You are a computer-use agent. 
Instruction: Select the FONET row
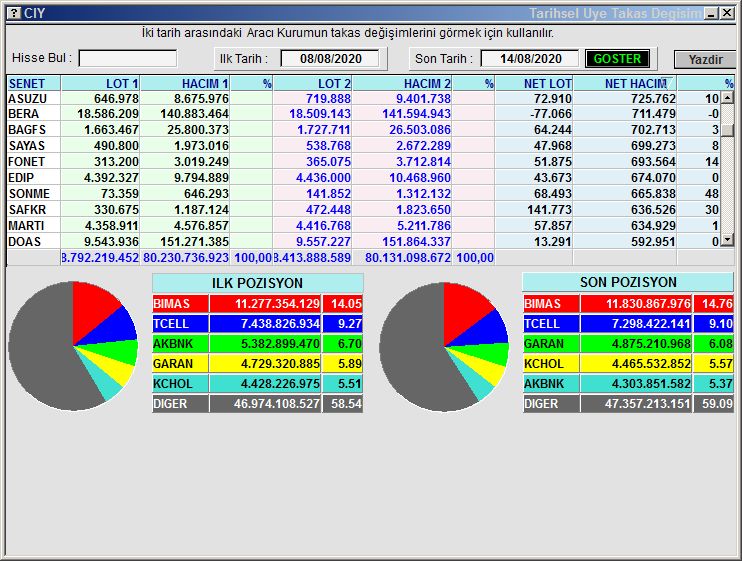[363, 162]
